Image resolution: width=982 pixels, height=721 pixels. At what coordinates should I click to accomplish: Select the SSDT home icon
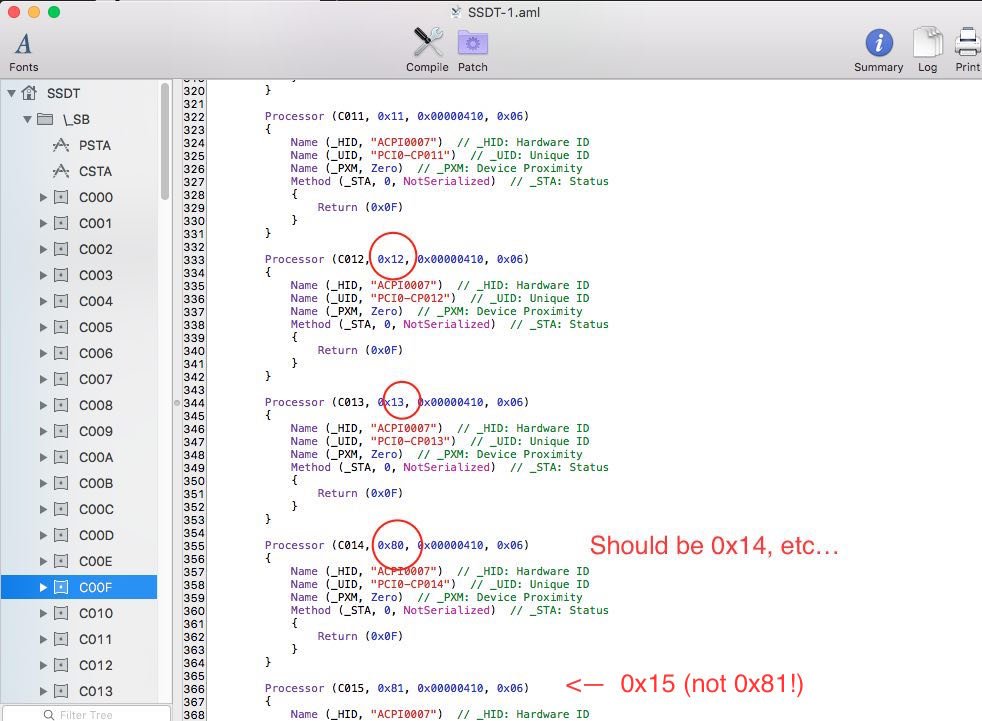29,93
